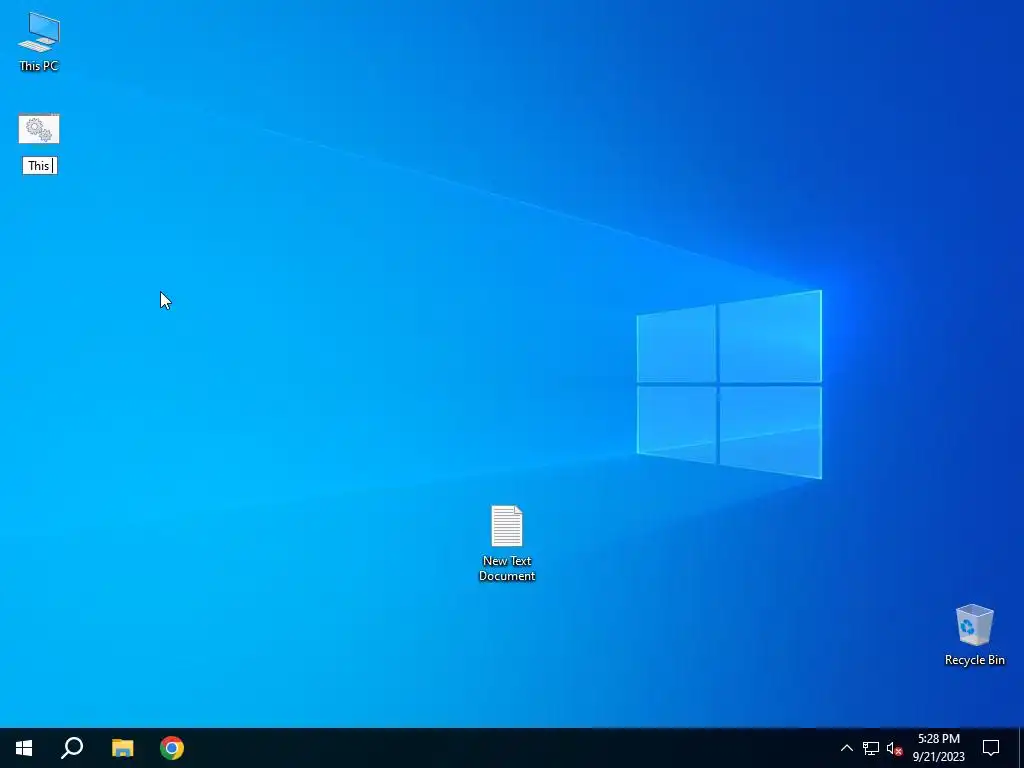The image size is (1024, 768).
Task: Launch File Explorer from taskbar
Action: click(x=122, y=748)
